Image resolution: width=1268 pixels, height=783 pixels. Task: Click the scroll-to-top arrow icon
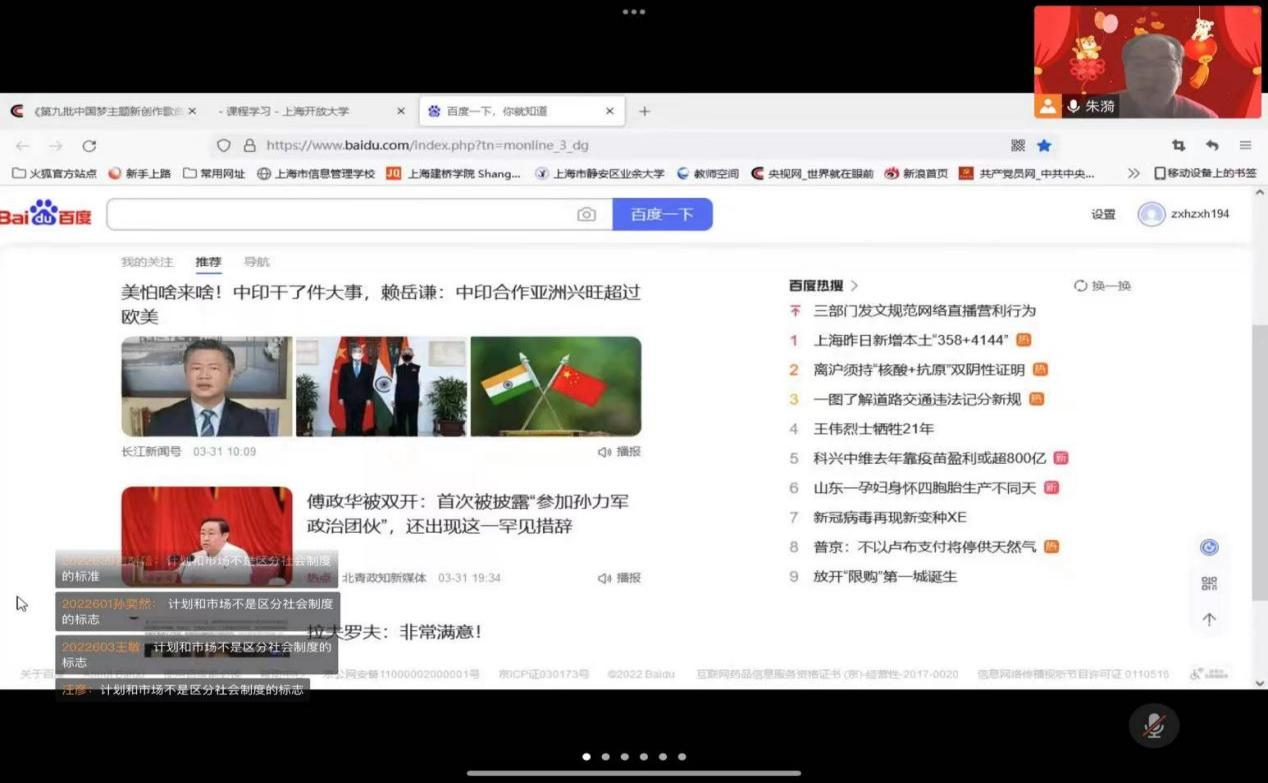(x=1209, y=619)
